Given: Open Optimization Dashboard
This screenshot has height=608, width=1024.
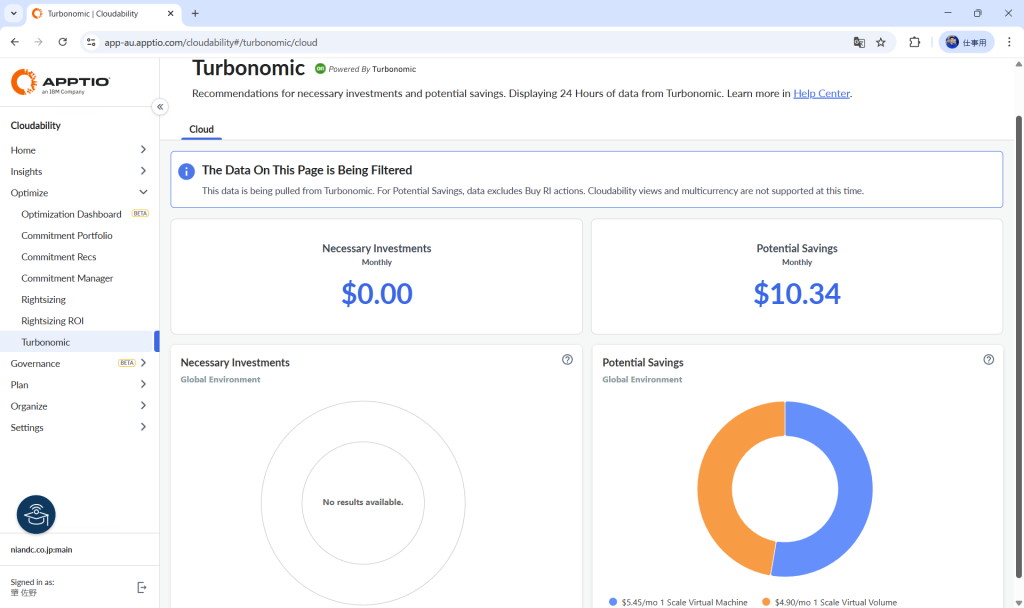Looking at the screenshot, I should click(x=71, y=214).
